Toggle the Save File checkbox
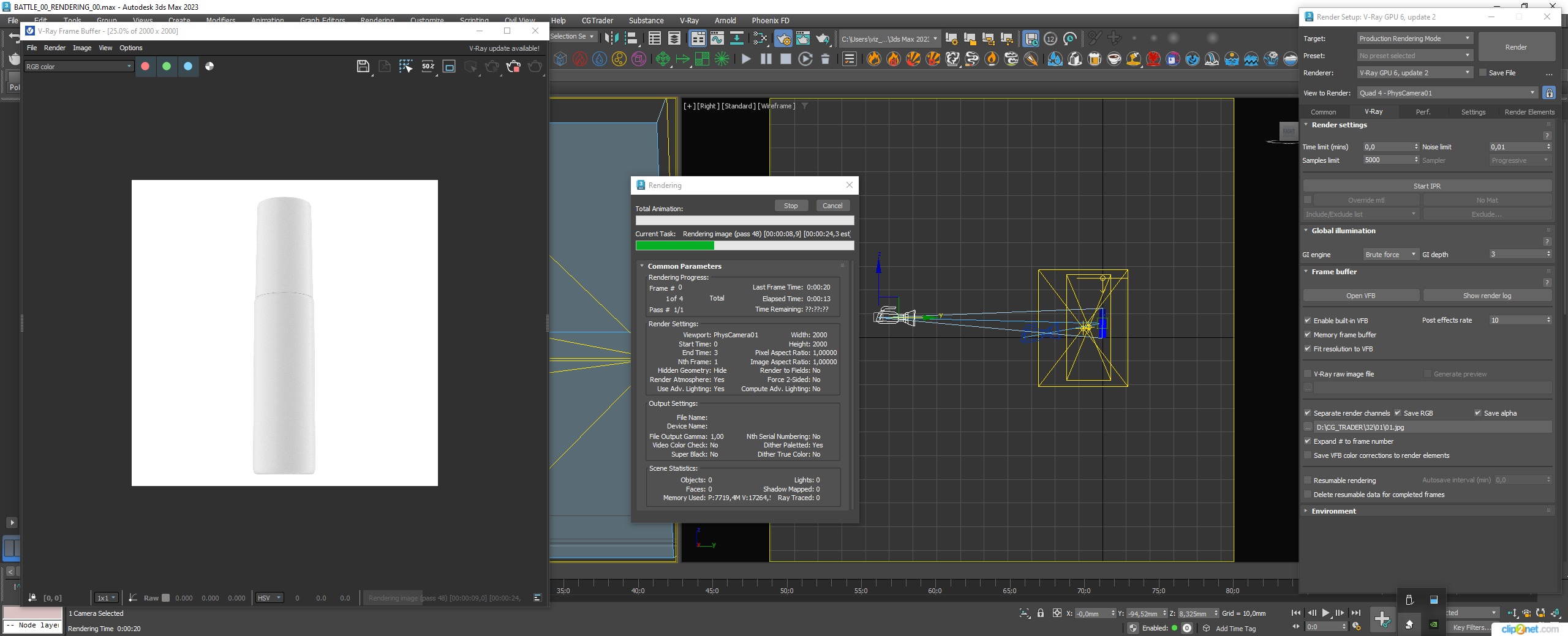 tap(1483, 72)
